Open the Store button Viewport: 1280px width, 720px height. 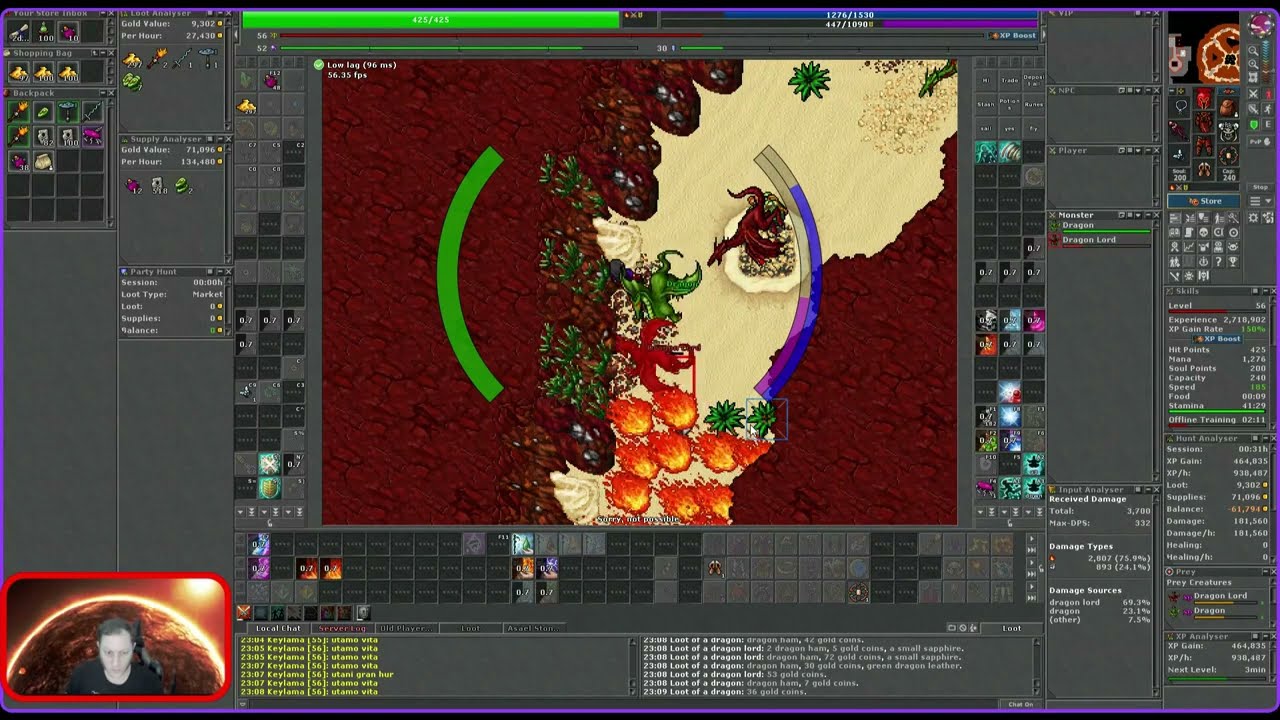pyautogui.click(x=1205, y=201)
